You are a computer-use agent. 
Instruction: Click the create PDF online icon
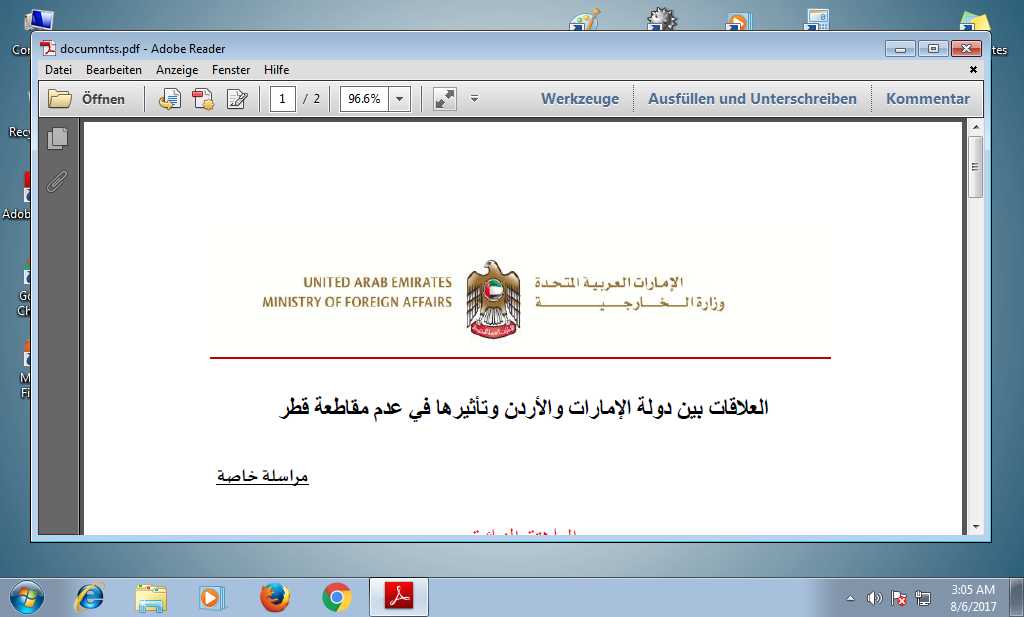click(203, 99)
